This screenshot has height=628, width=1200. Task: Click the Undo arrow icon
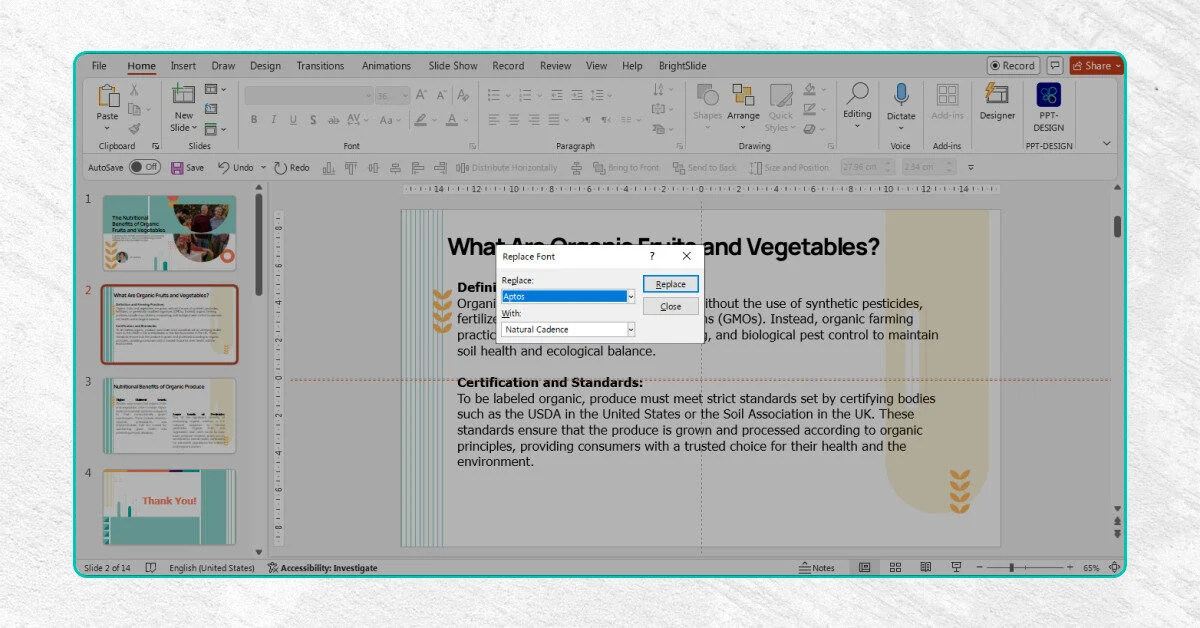coord(224,168)
